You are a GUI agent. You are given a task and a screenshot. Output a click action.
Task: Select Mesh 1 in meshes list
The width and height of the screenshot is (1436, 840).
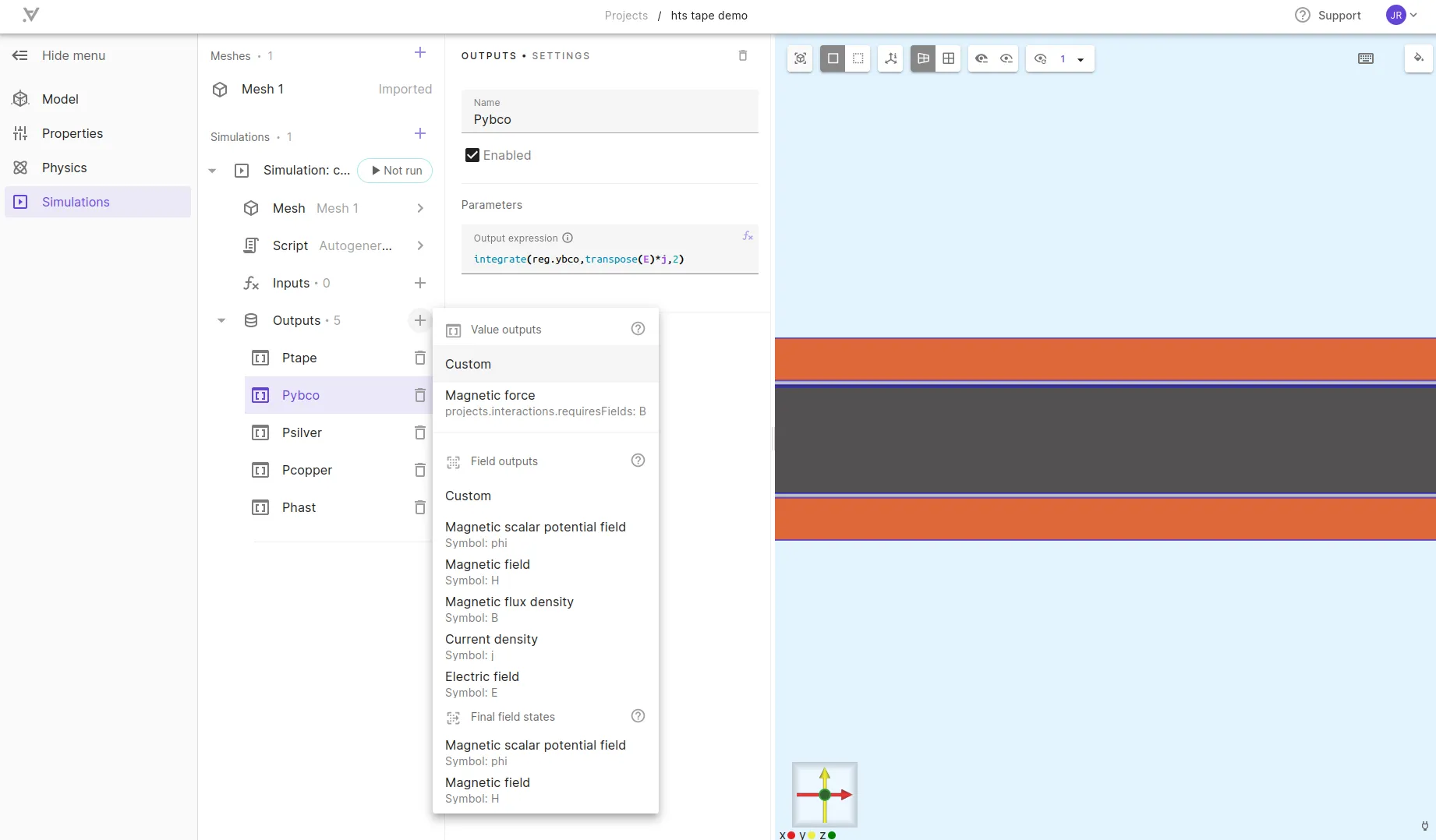(321, 90)
